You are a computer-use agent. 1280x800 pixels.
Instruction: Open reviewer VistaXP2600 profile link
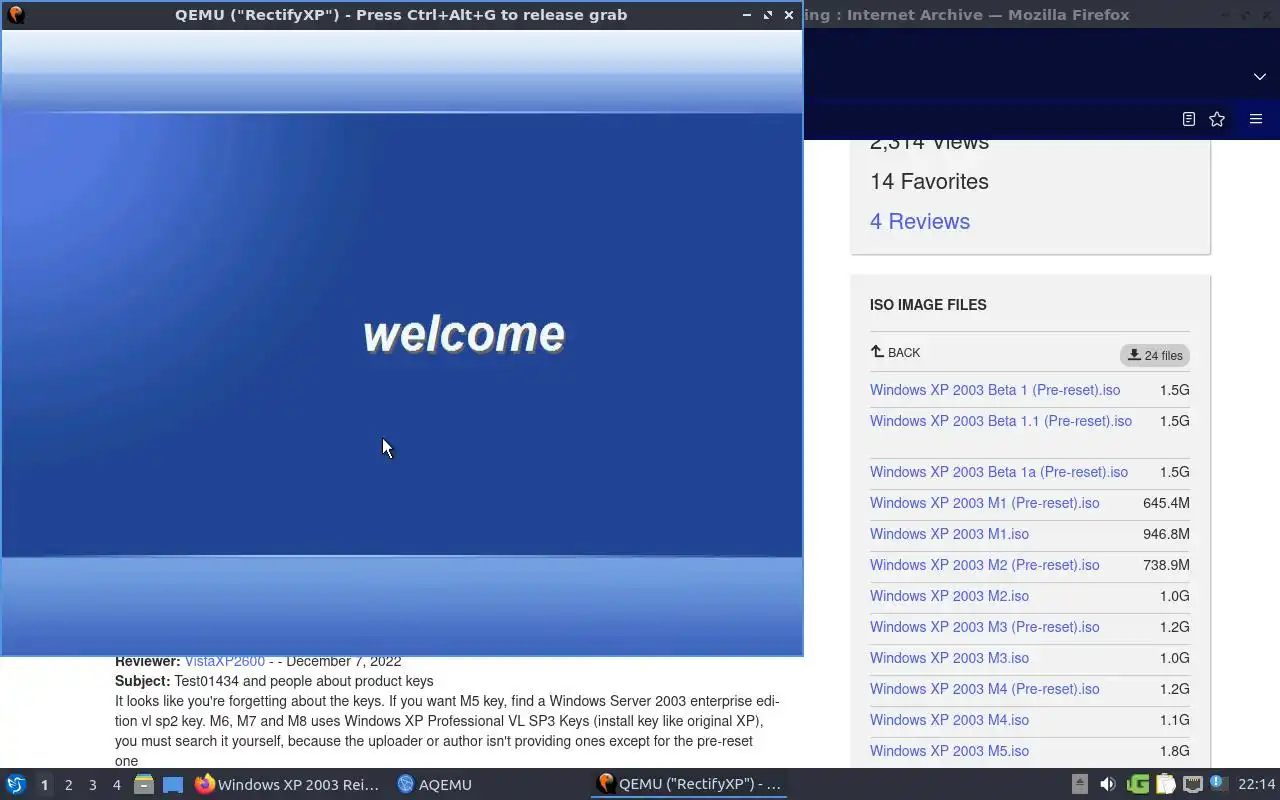(224, 661)
